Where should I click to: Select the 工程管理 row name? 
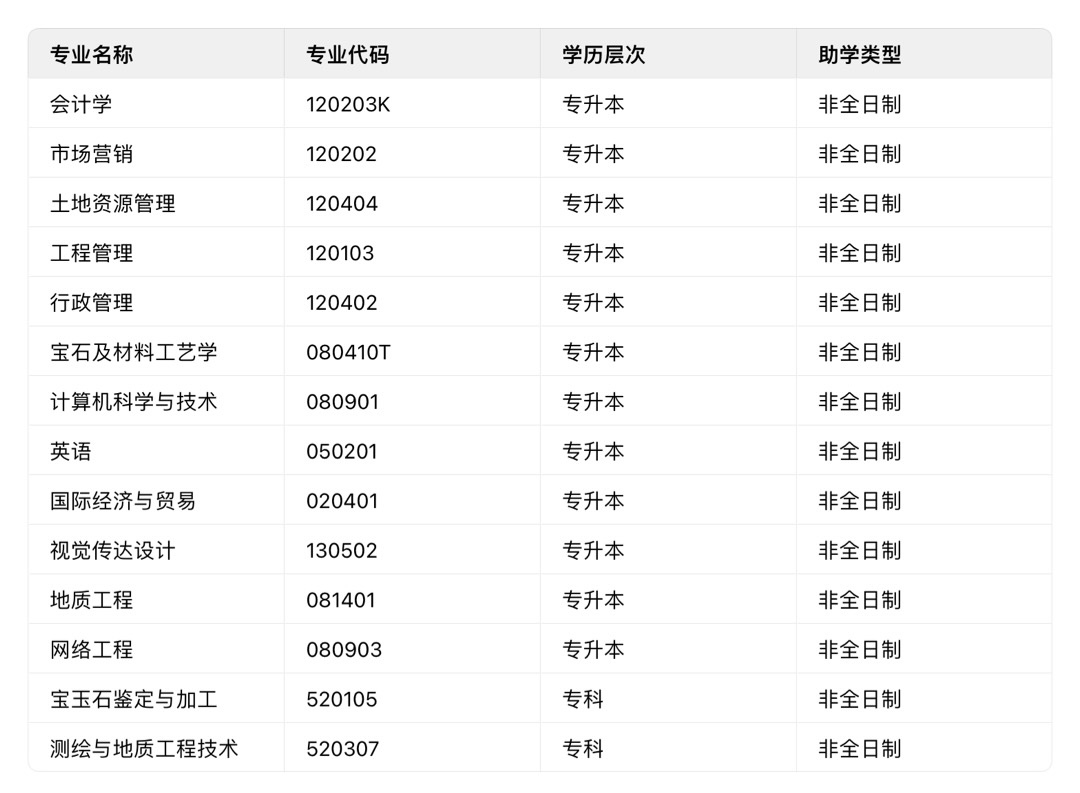(x=92, y=253)
